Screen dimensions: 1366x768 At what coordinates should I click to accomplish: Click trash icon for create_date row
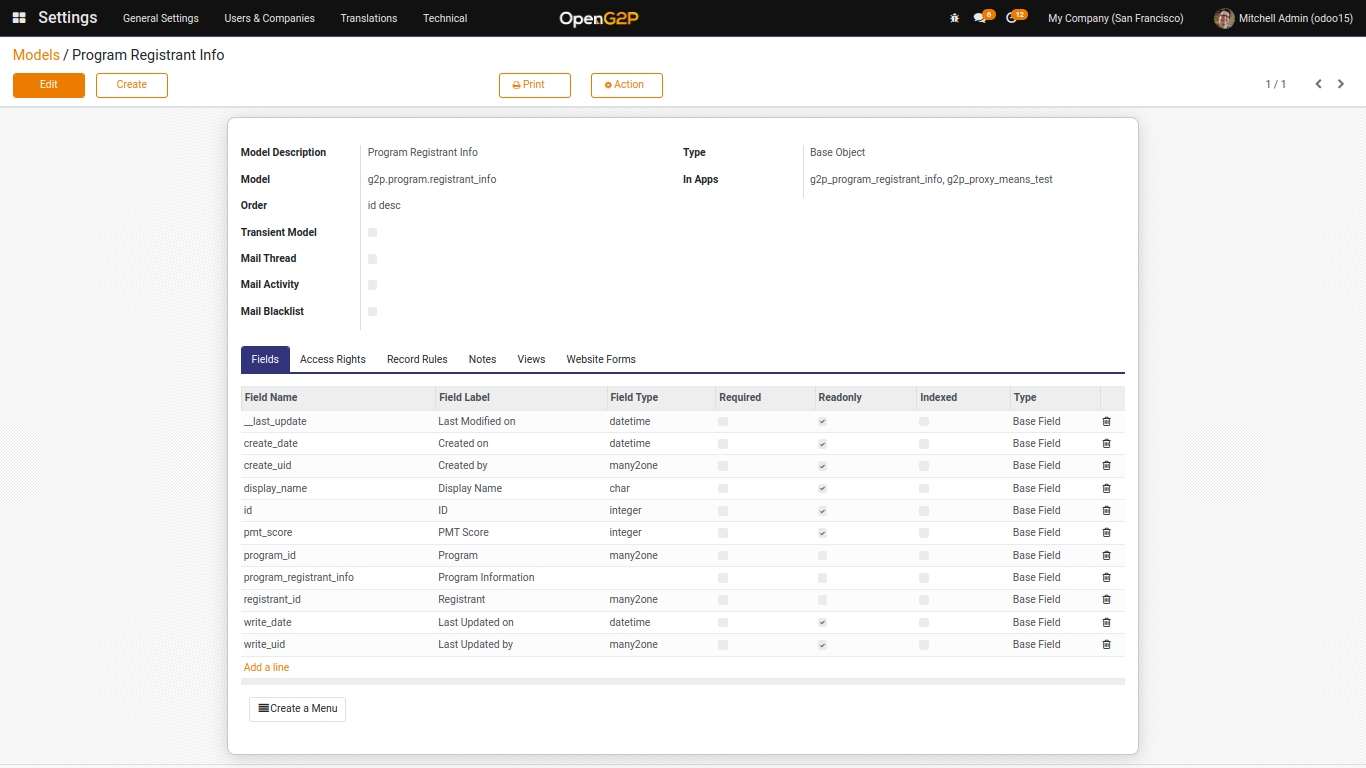[1106, 444]
